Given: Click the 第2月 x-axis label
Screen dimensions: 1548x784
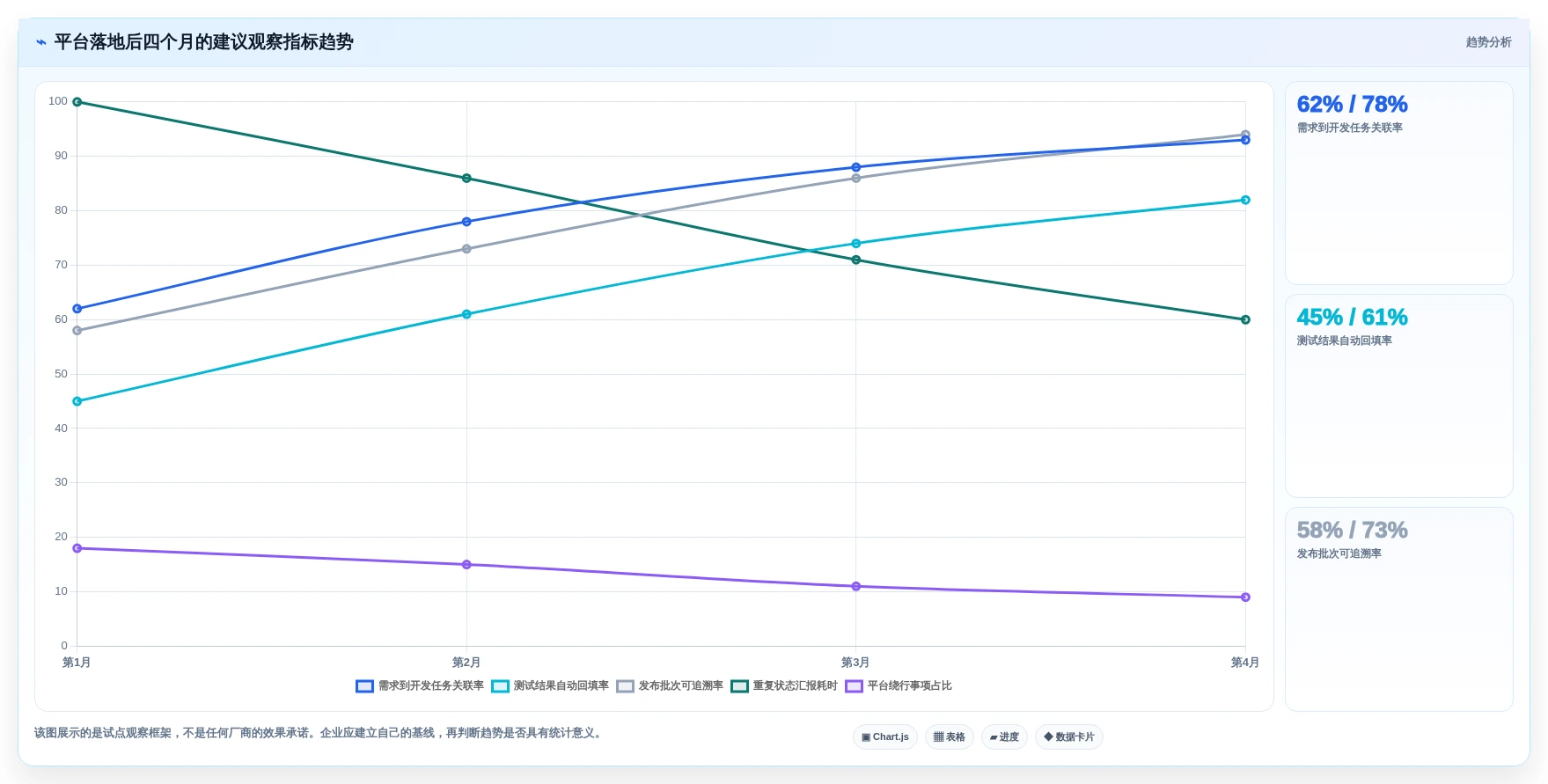Looking at the screenshot, I should pos(466,663).
